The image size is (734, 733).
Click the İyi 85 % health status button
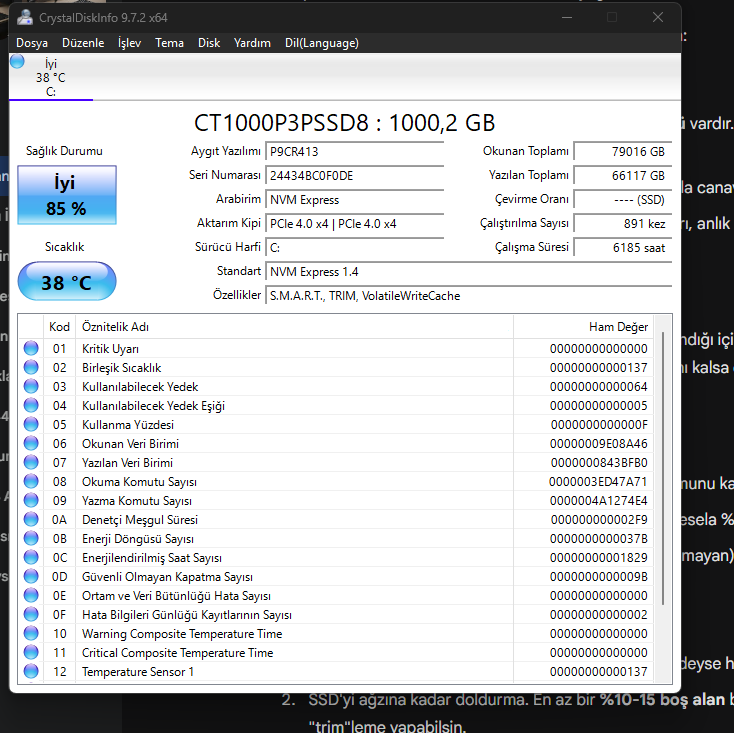click(x=67, y=195)
